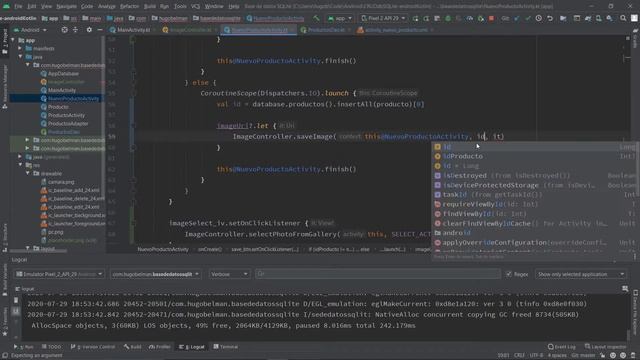Open the Android project view dropdown
The height and width of the screenshot is (360, 640).
pos(30,30)
